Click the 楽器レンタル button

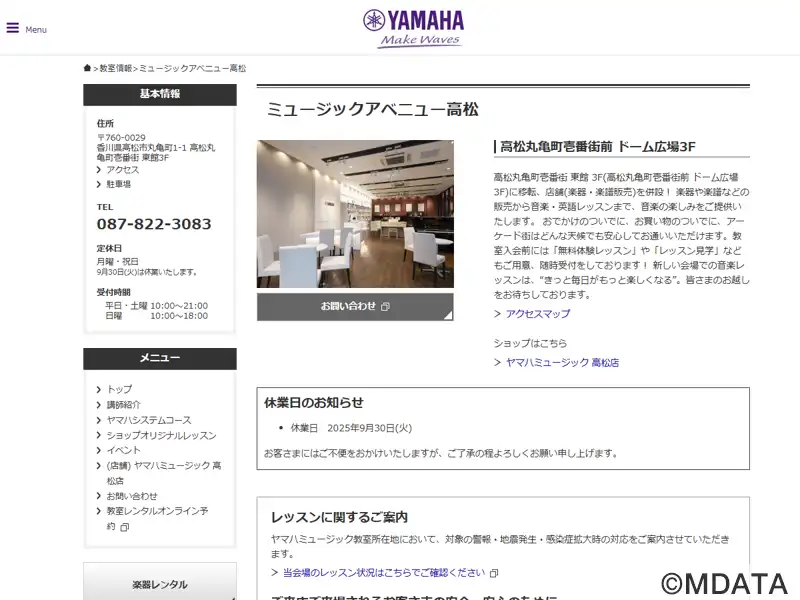[x=160, y=584]
